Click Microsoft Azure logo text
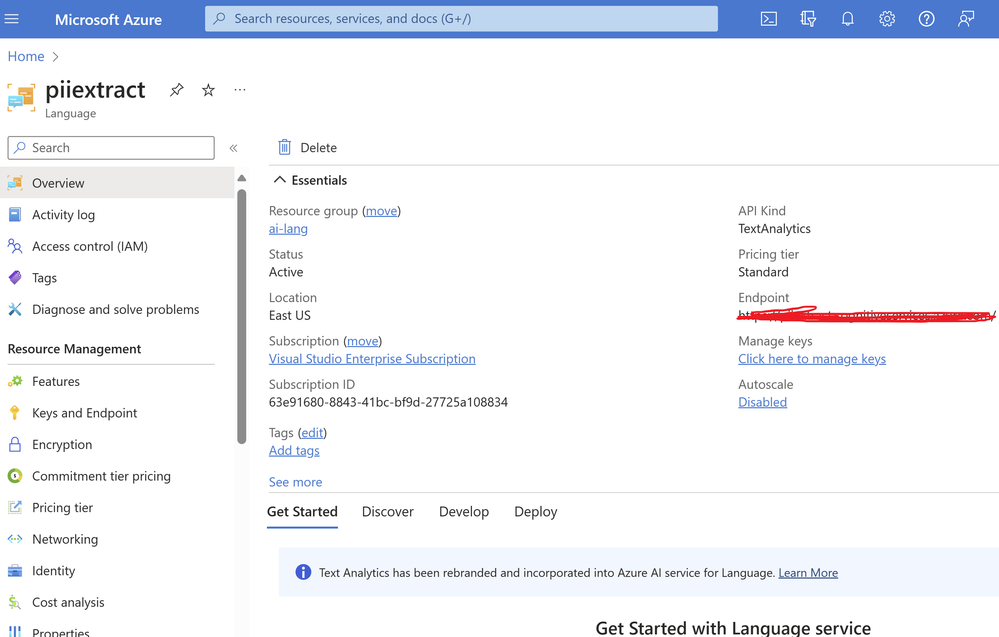 coord(108,20)
